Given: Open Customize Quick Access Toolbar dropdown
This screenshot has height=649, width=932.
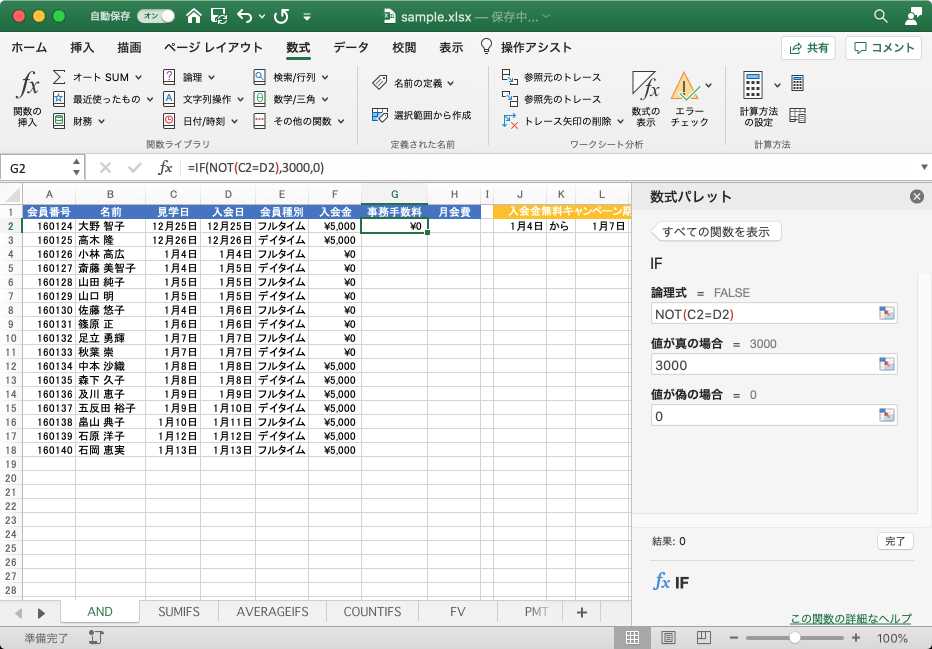Looking at the screenshot, I should (307, 17).
